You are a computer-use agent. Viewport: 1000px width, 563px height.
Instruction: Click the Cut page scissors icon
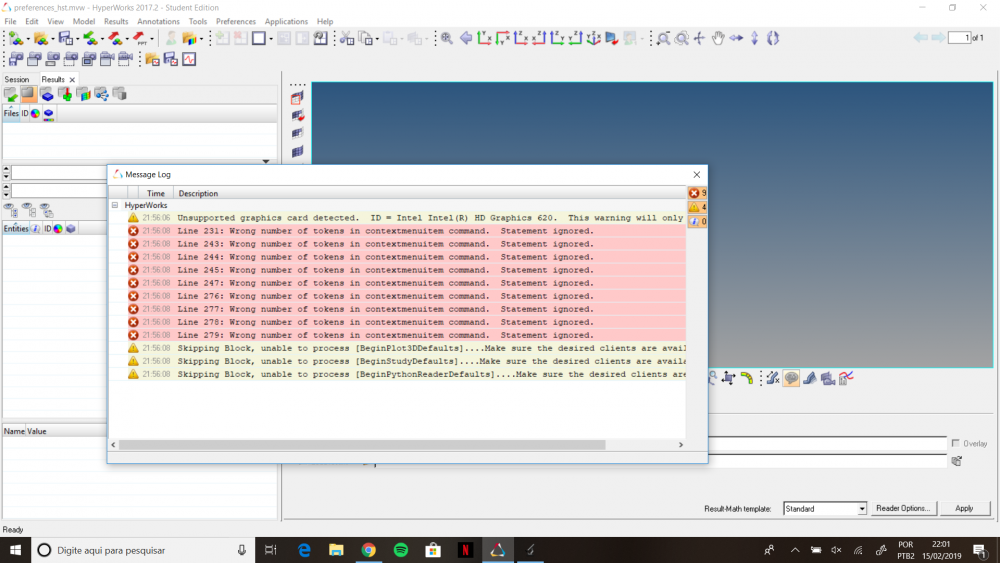346,38
